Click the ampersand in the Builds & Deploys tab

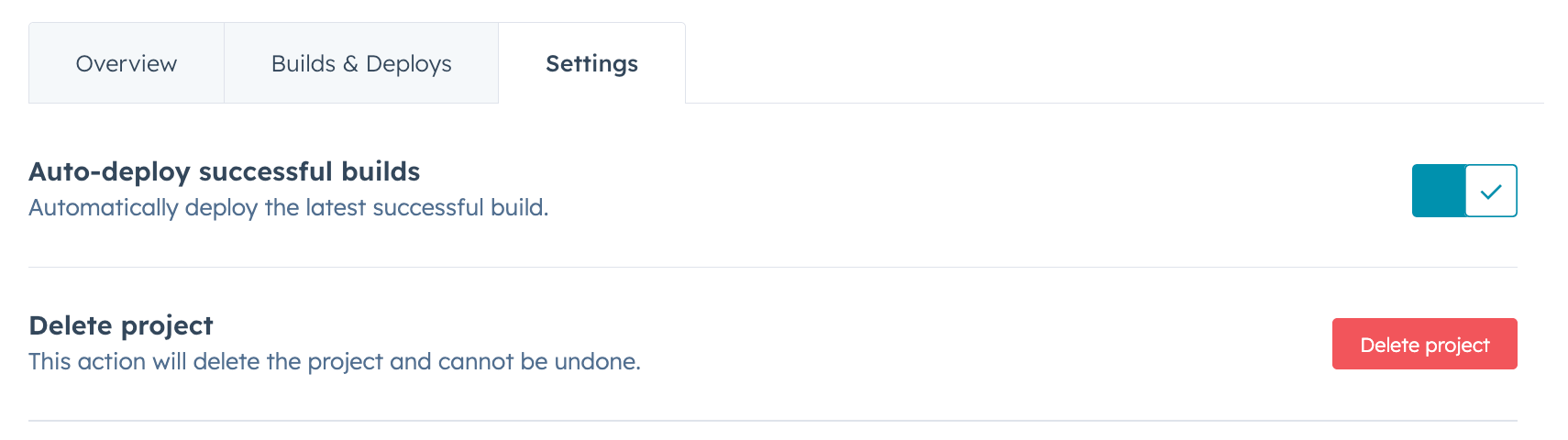point(351,64)
